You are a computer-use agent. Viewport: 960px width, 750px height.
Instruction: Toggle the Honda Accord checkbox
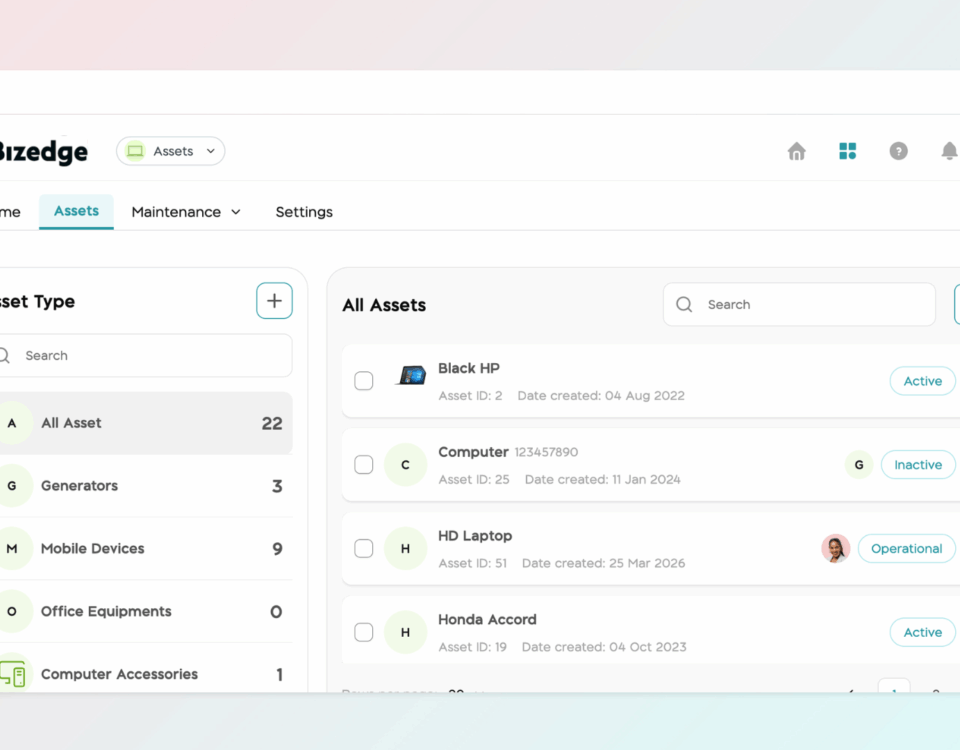pyautogui.click(x=364, y=632)
